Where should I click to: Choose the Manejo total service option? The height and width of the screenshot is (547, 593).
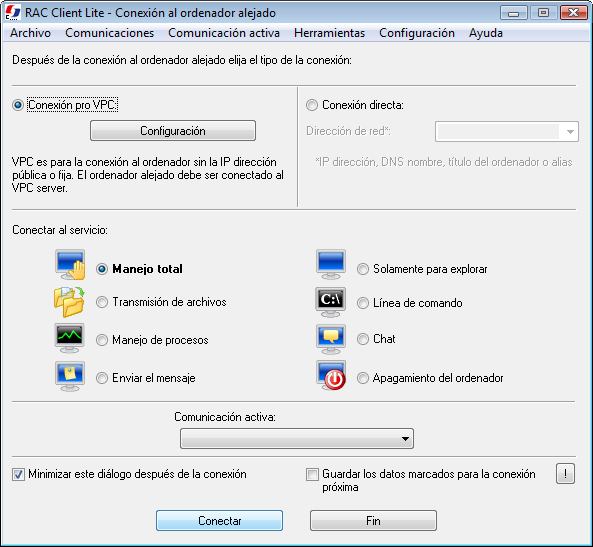(x=102, y=269)
